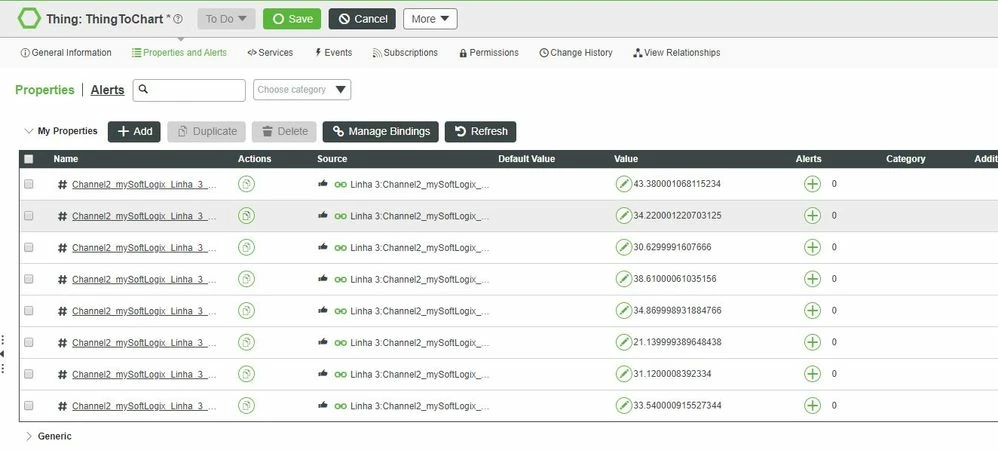This screenshot has width=998, height=453.
Task: Click the green binding link icon in the 43.380001068115234 row
Action: tap(341, 185)
